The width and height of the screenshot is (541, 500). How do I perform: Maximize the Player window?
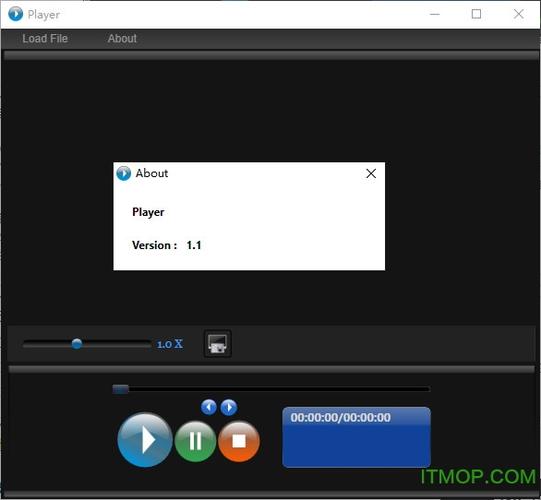coord(476,14)
